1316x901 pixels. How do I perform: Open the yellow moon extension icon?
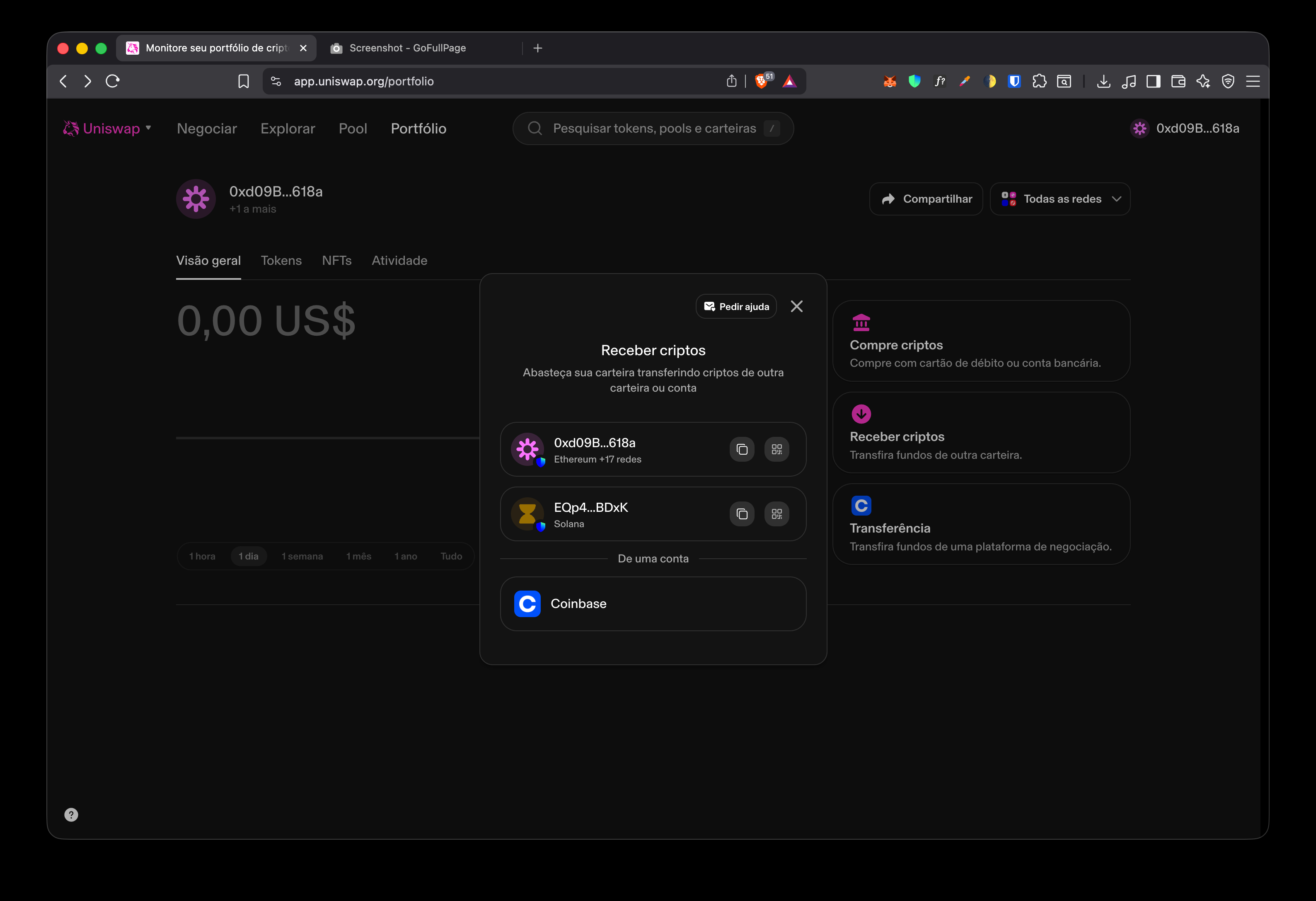tap(989, 82)
